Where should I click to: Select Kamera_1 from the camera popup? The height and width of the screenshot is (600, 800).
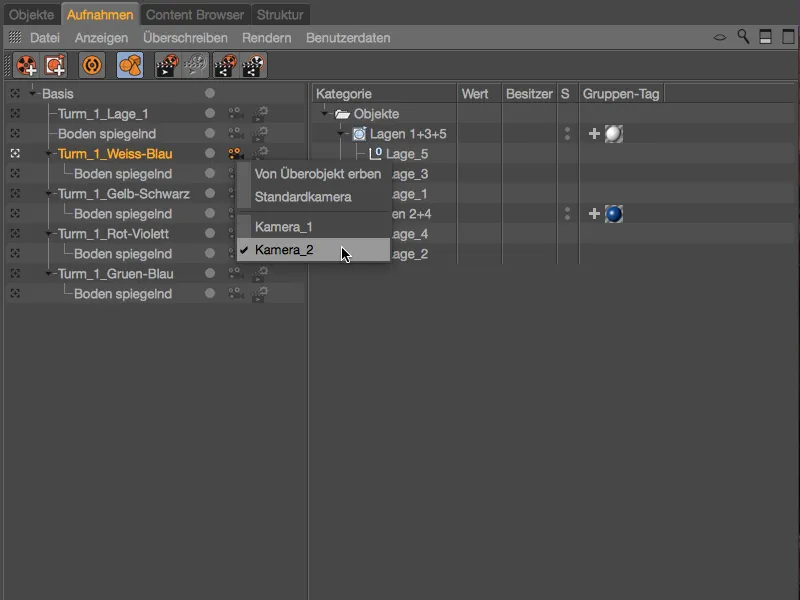point(313,227)
